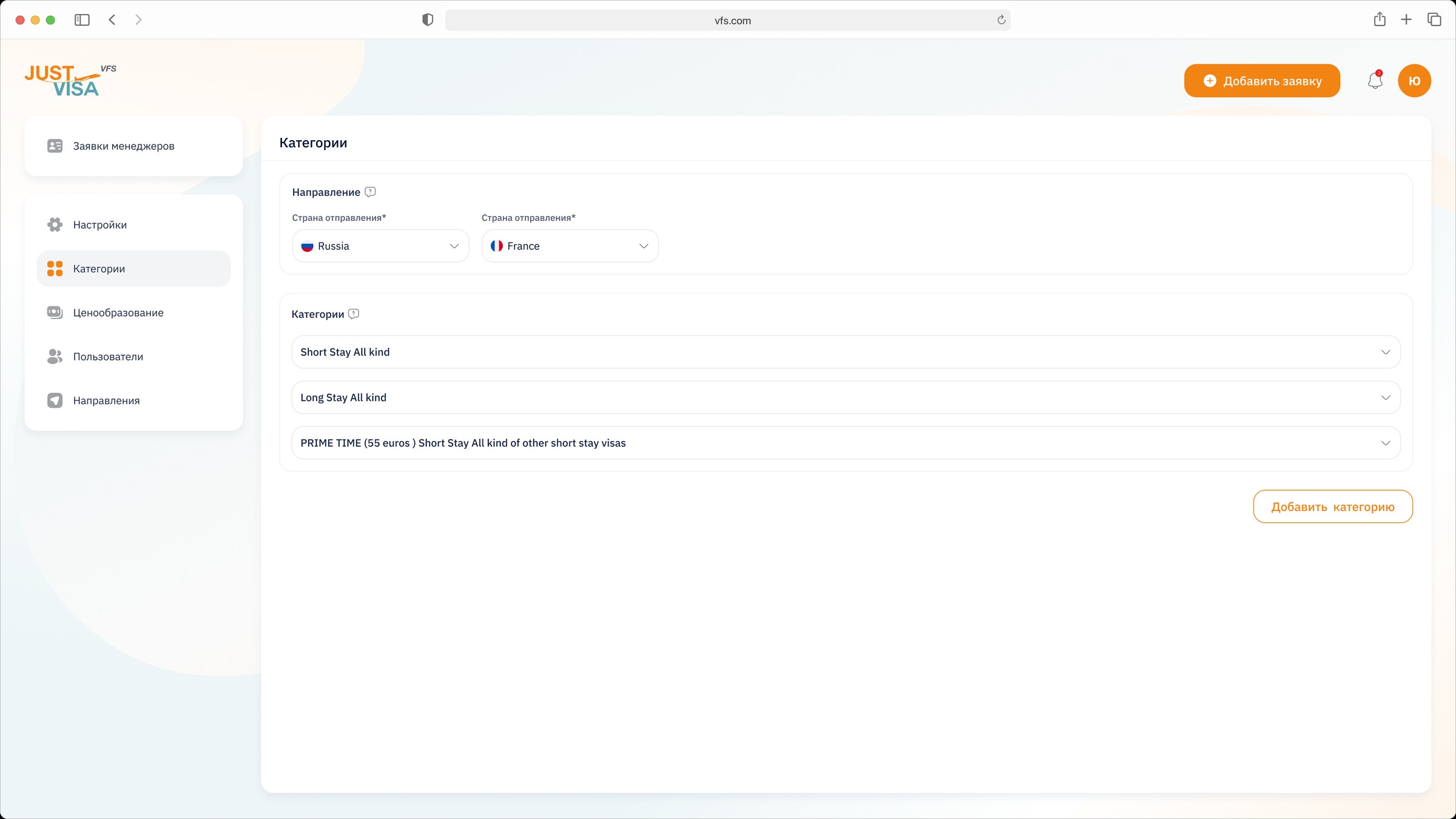Open Заявки менеджеров in the sidebar

(133, 146)
